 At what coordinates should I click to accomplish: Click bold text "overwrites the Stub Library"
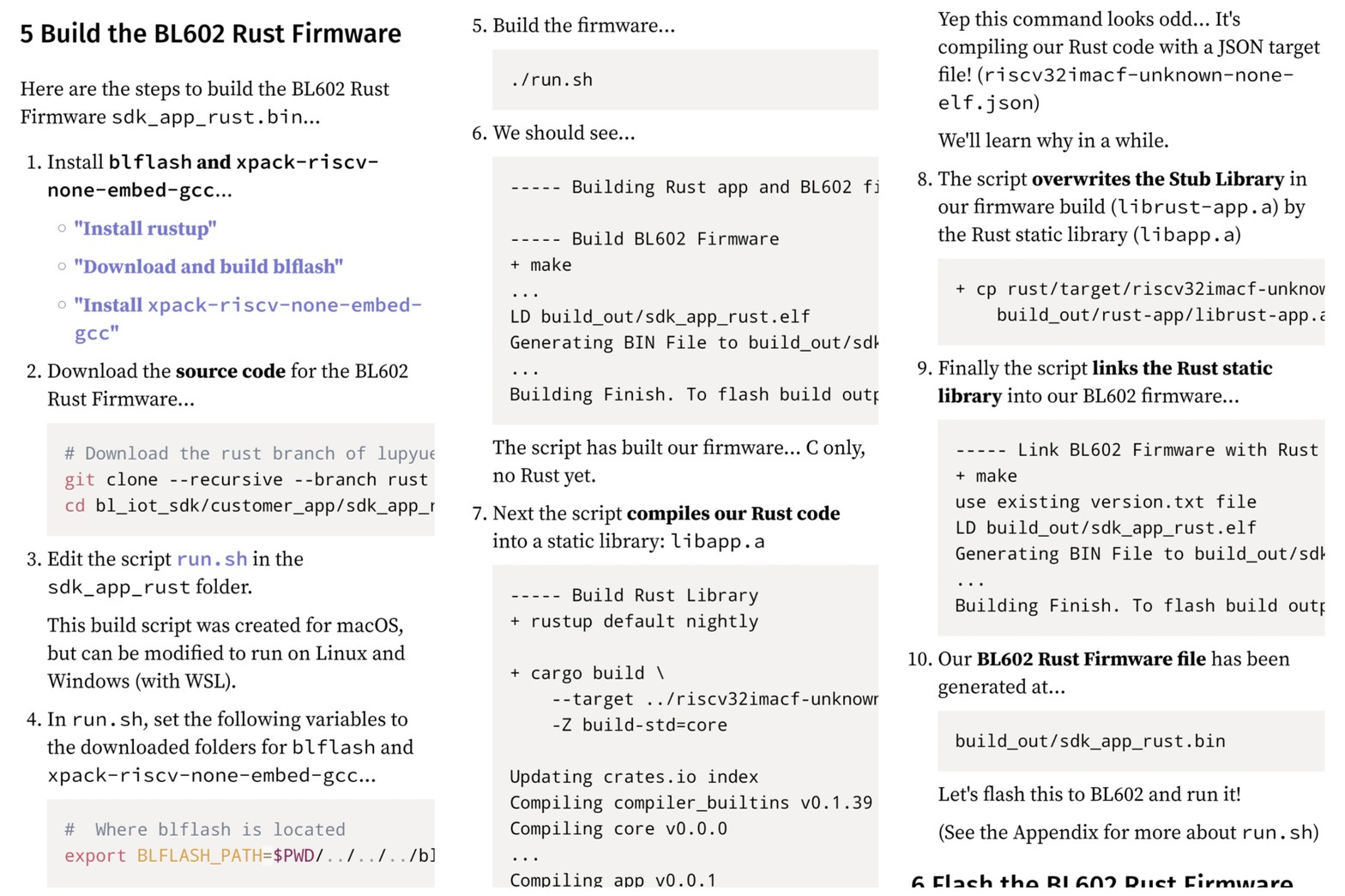pos(1157,179)
